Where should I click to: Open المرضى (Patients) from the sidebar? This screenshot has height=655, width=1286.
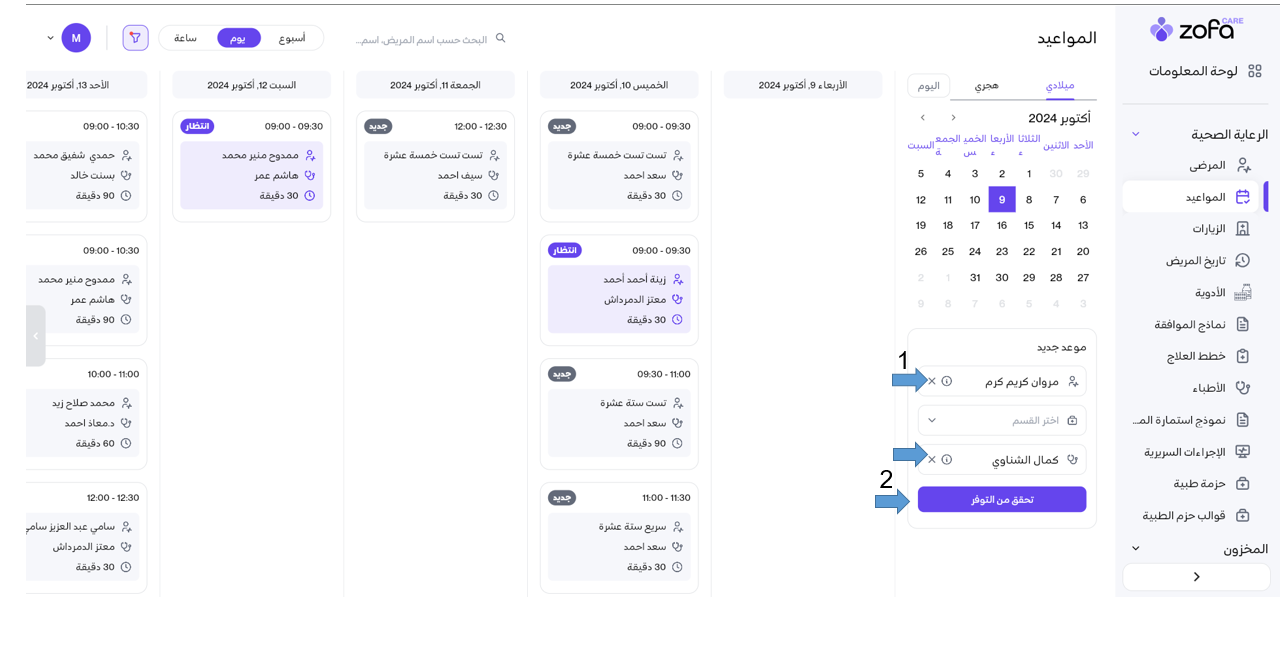coord(1207,165)
